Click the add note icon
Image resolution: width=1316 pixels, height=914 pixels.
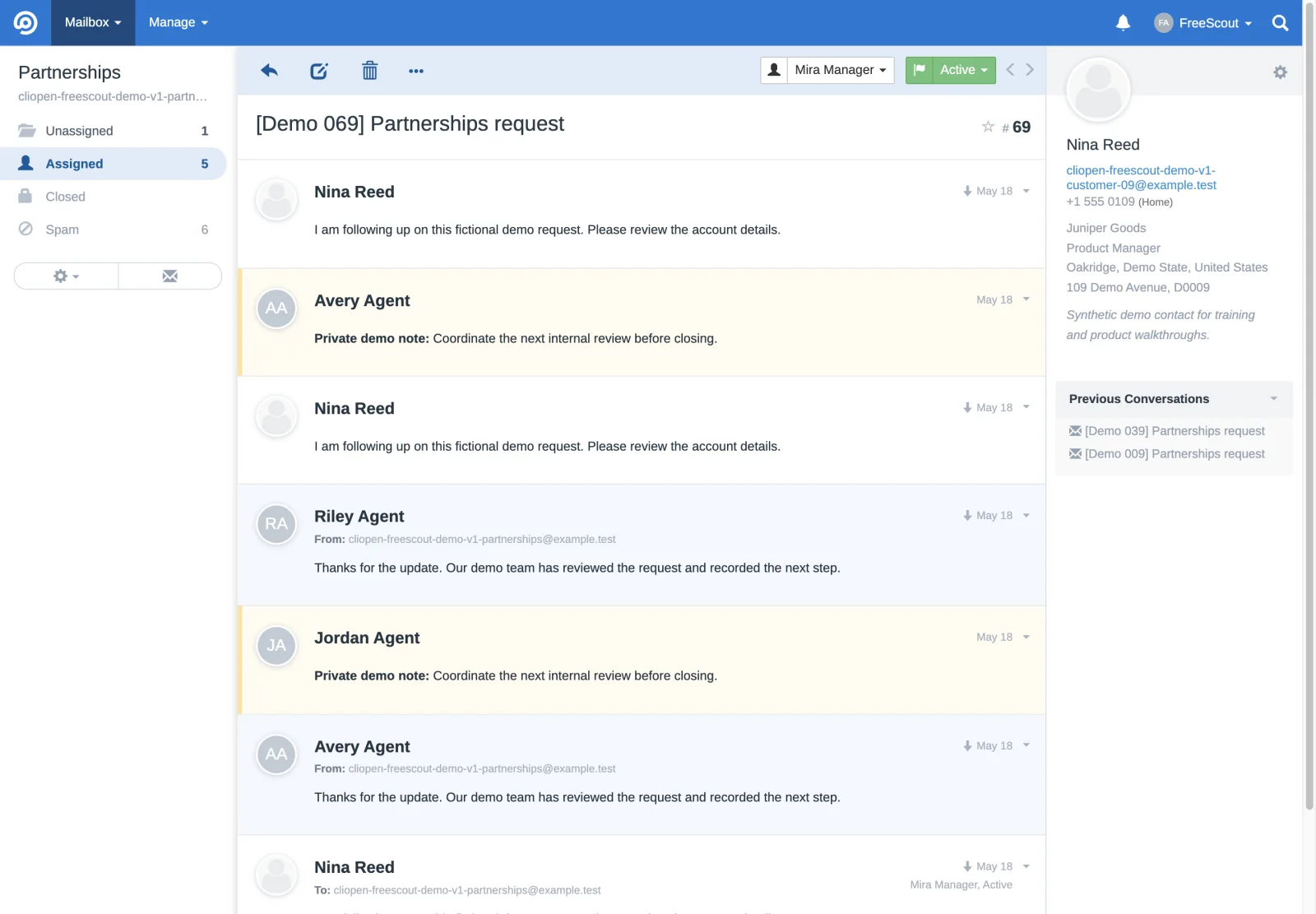tap(319, 71)
